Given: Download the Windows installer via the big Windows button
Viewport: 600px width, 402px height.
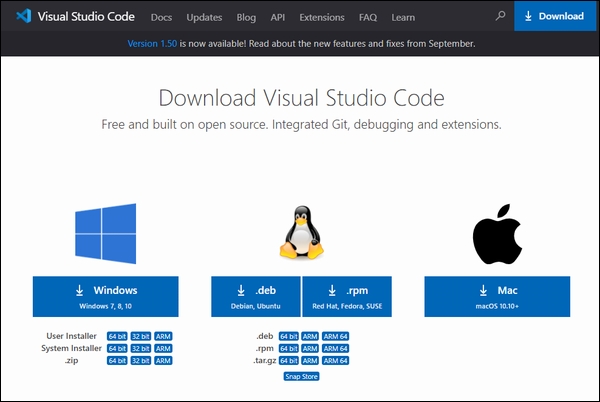Looking at the screenshot, I should tap(106, 296).
